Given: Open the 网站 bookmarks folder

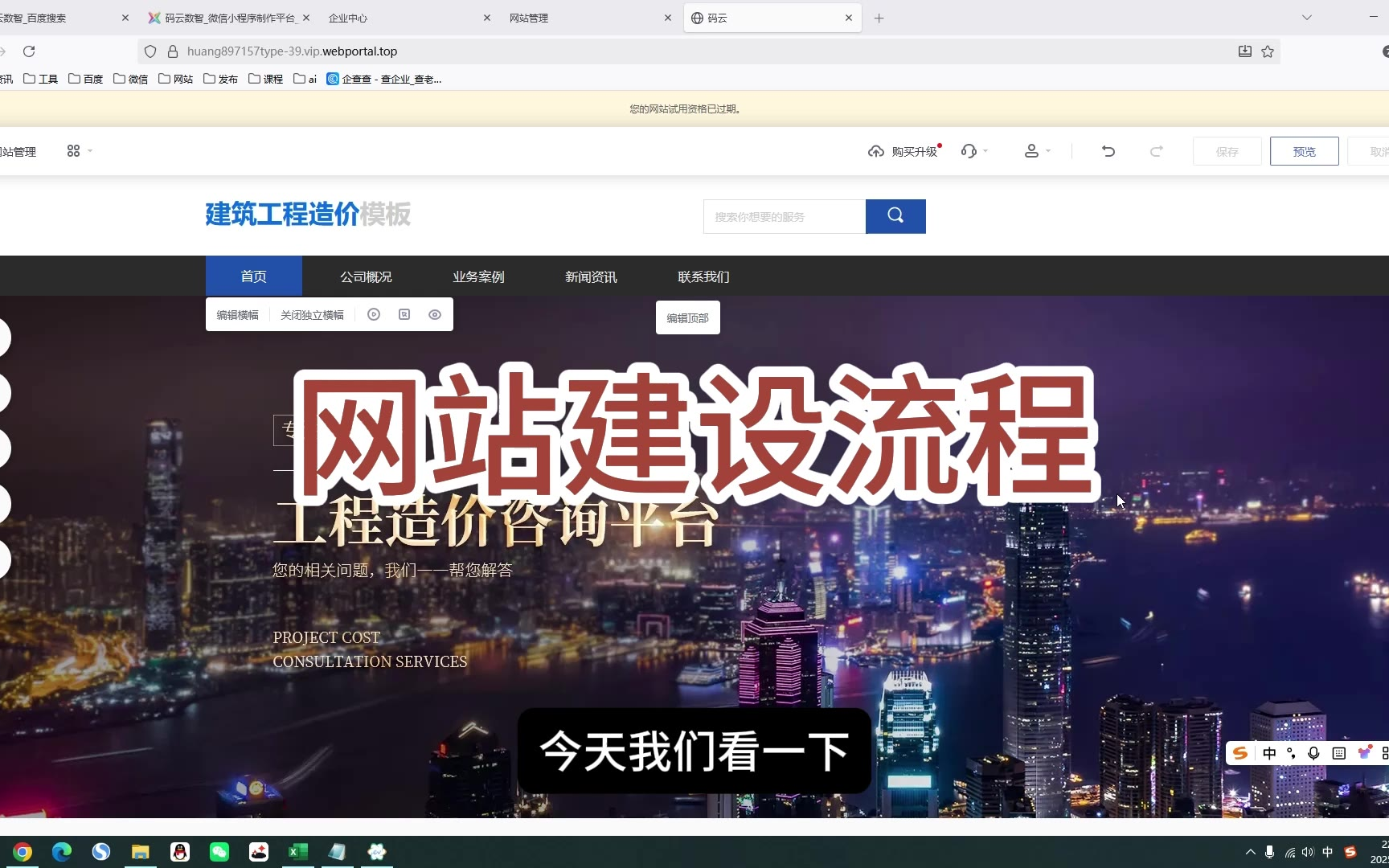Looking at the screenshot, I should click(x=175, y=79).
